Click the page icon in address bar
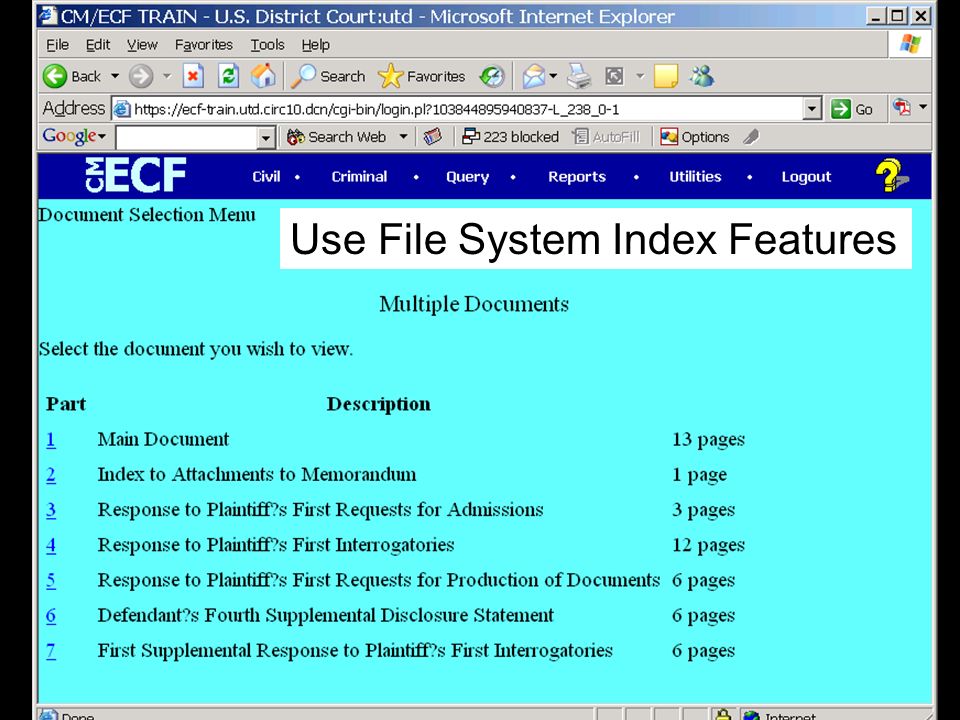The width and height of the screenshot is (960, 720). point(122,109)
